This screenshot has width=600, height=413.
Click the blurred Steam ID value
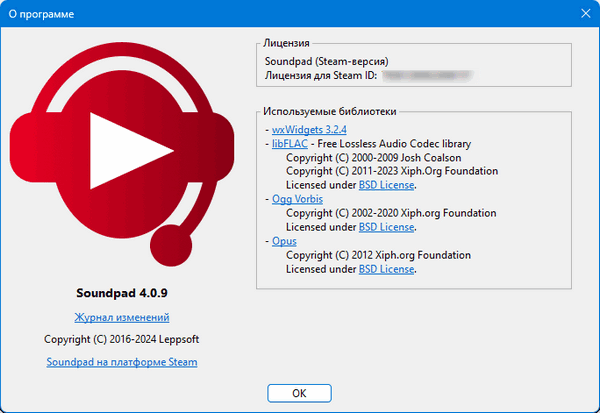427,75
